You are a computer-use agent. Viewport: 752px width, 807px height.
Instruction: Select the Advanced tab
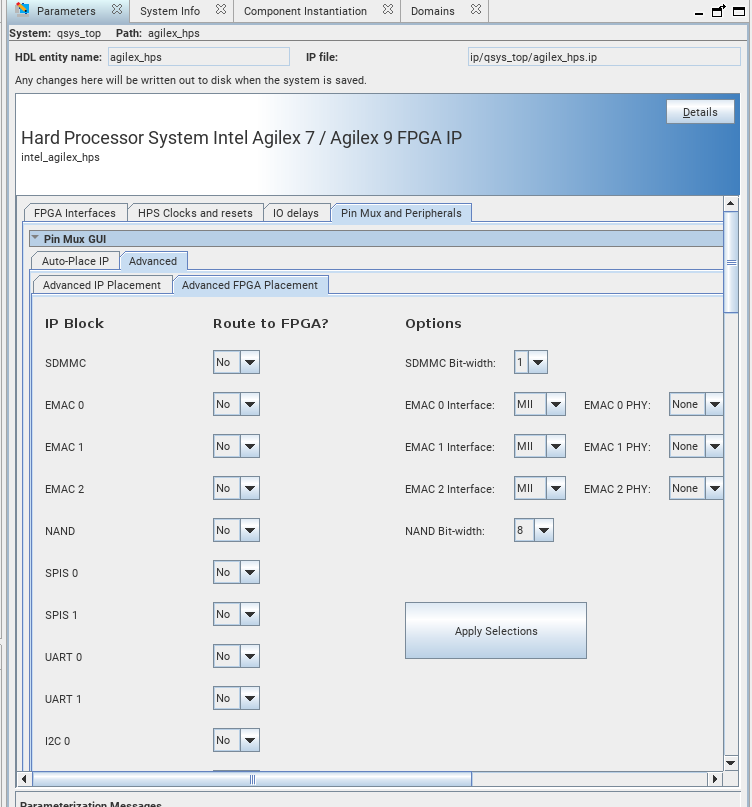(x=153, y=261)
